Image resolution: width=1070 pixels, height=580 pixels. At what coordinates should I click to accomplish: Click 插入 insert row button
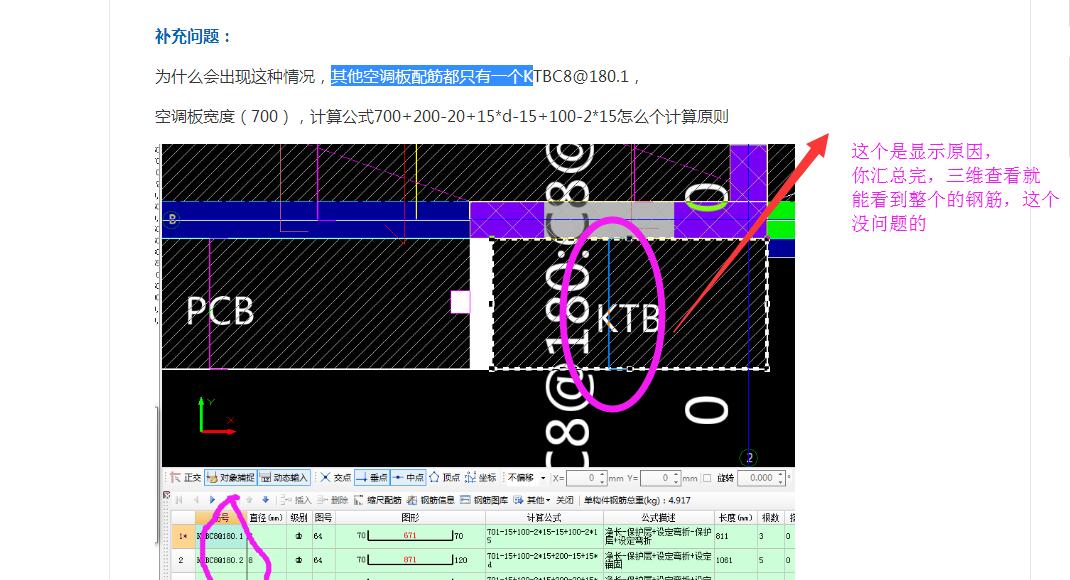[297, 500]
